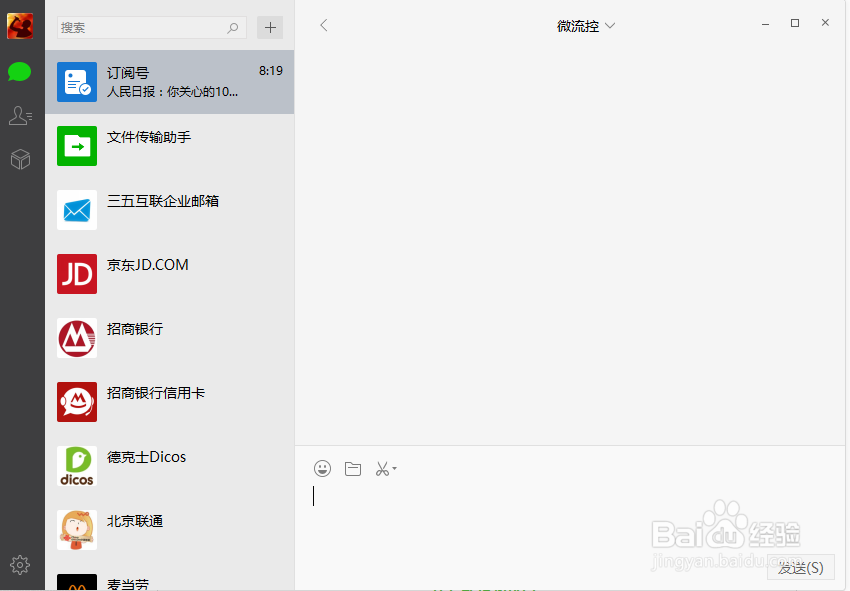This screenshot has height=591, width=850.
Task: Minimize the WeChat window
Action: point(765,24)
